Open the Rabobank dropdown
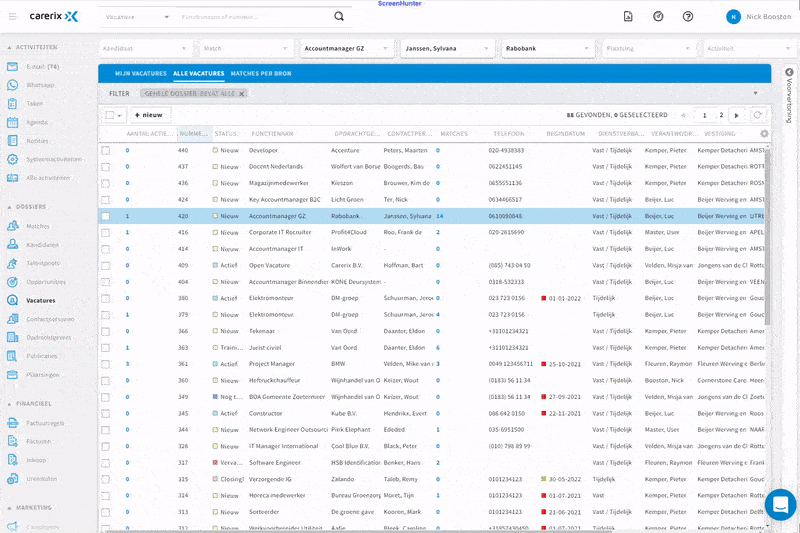The height and width of the screenshot is (533, 800). click(547, 48)
